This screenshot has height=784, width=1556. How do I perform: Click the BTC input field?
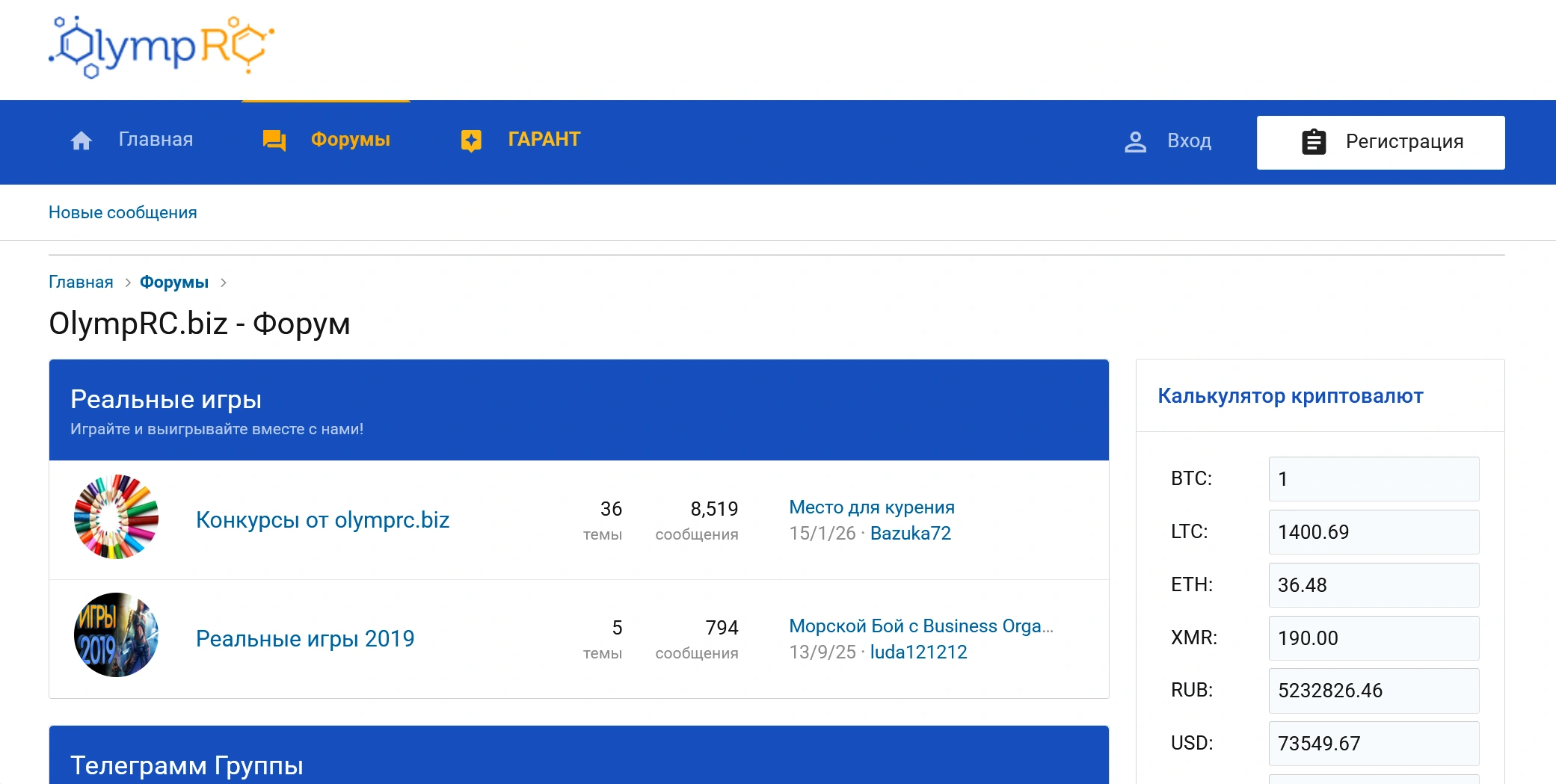(x=1374, y=479)
